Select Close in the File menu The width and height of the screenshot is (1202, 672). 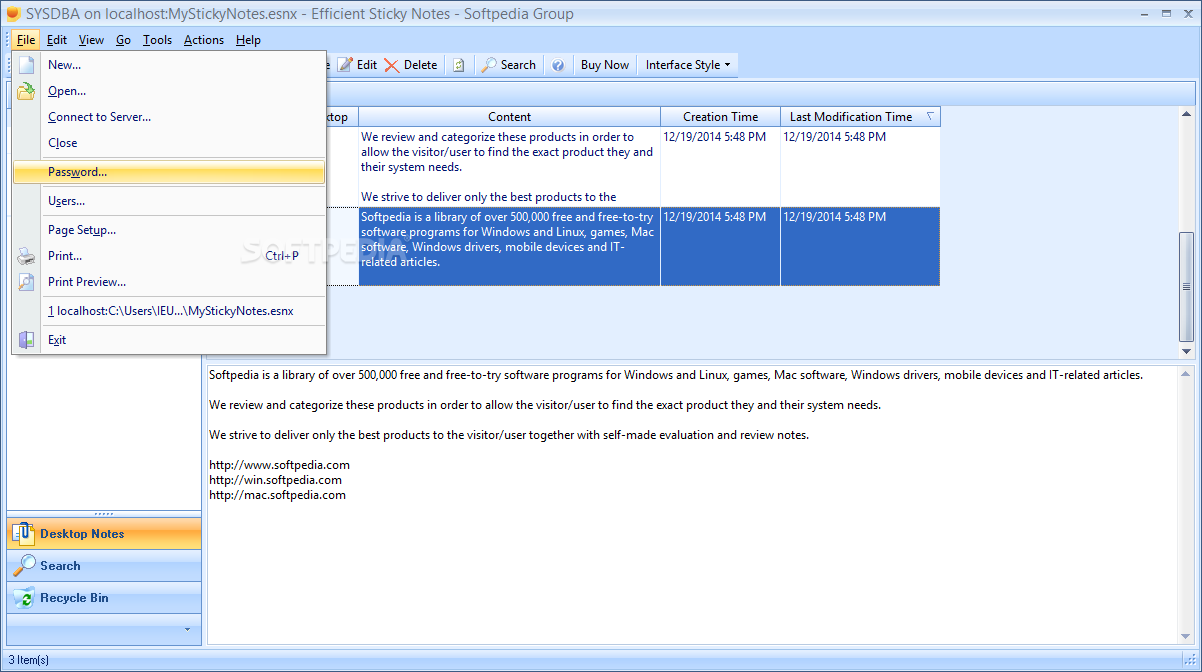[x=168, y=143]
